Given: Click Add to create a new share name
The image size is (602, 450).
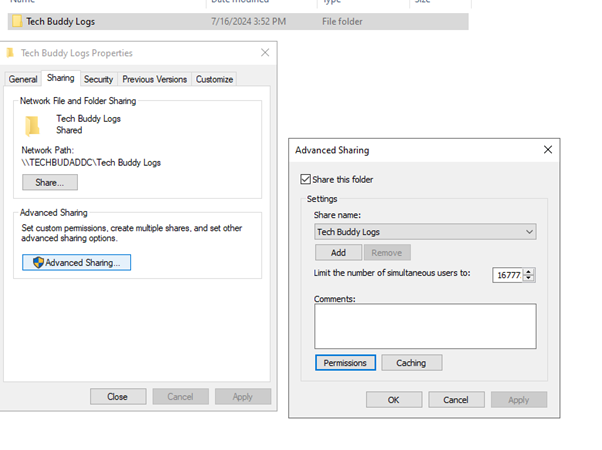Looking at the screenshot, I should click(339, 253).
